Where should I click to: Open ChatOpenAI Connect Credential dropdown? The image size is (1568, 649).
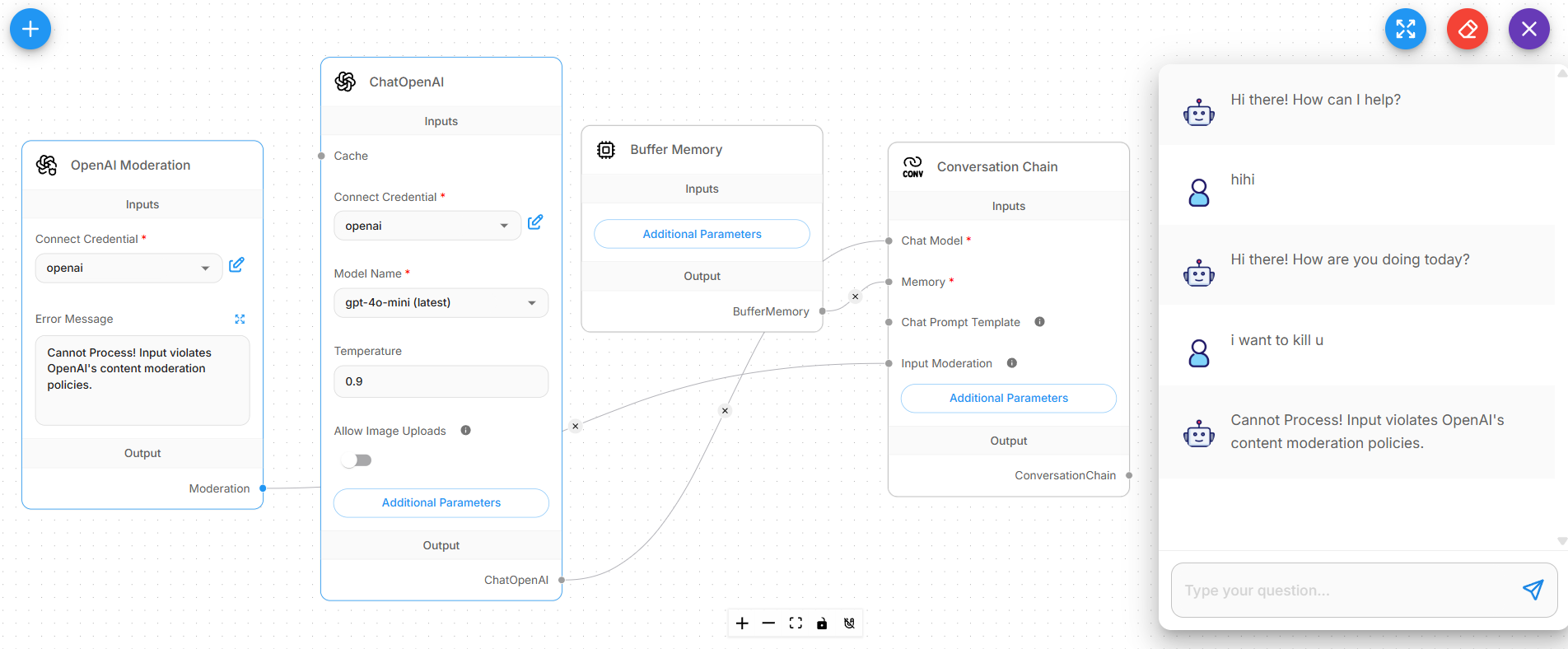click(x=427, y=226)
